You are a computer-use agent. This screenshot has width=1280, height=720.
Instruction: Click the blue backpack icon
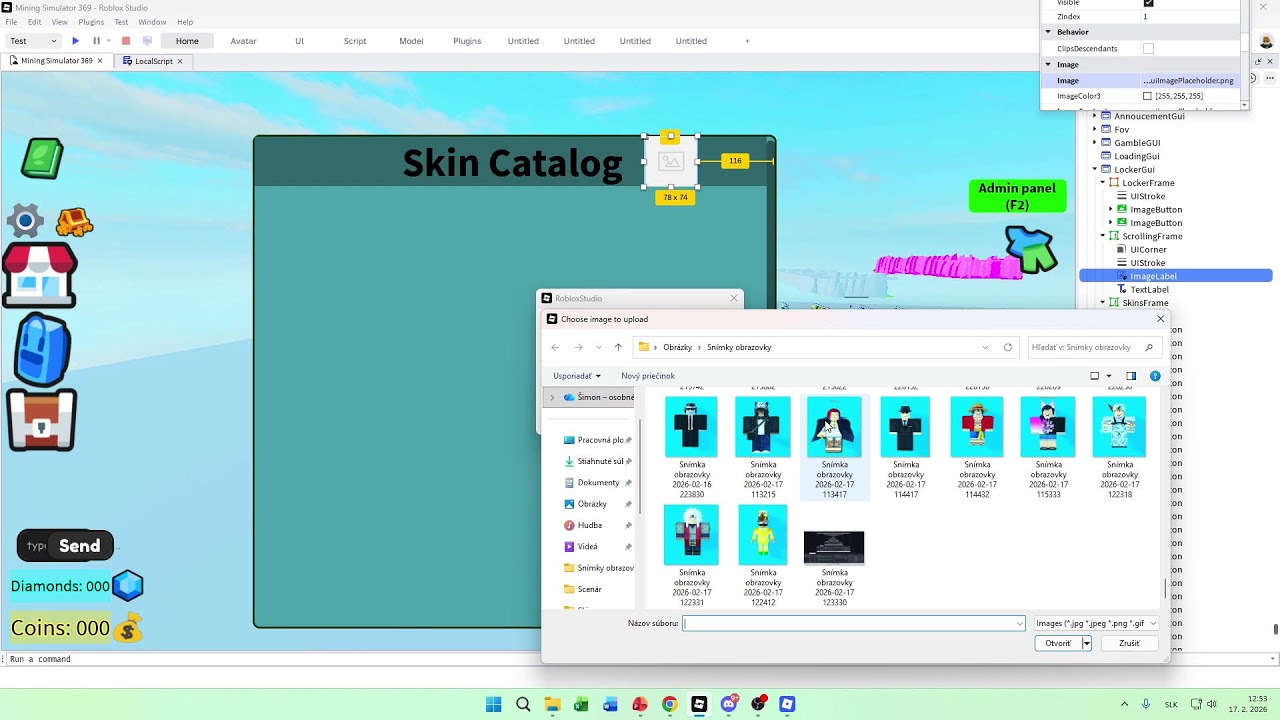pos(41,349)
